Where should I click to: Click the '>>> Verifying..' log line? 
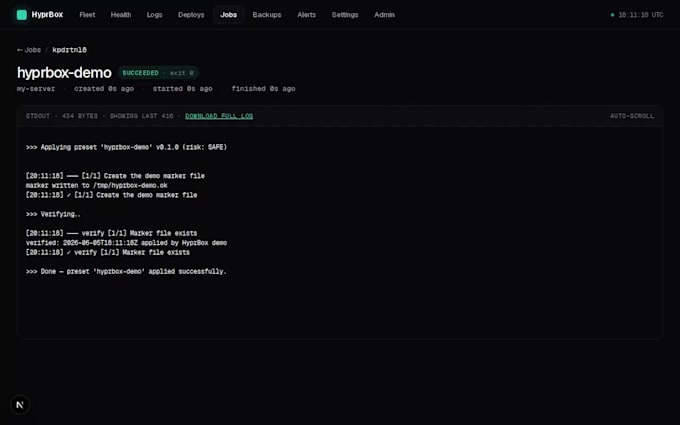tap(53, 214)
